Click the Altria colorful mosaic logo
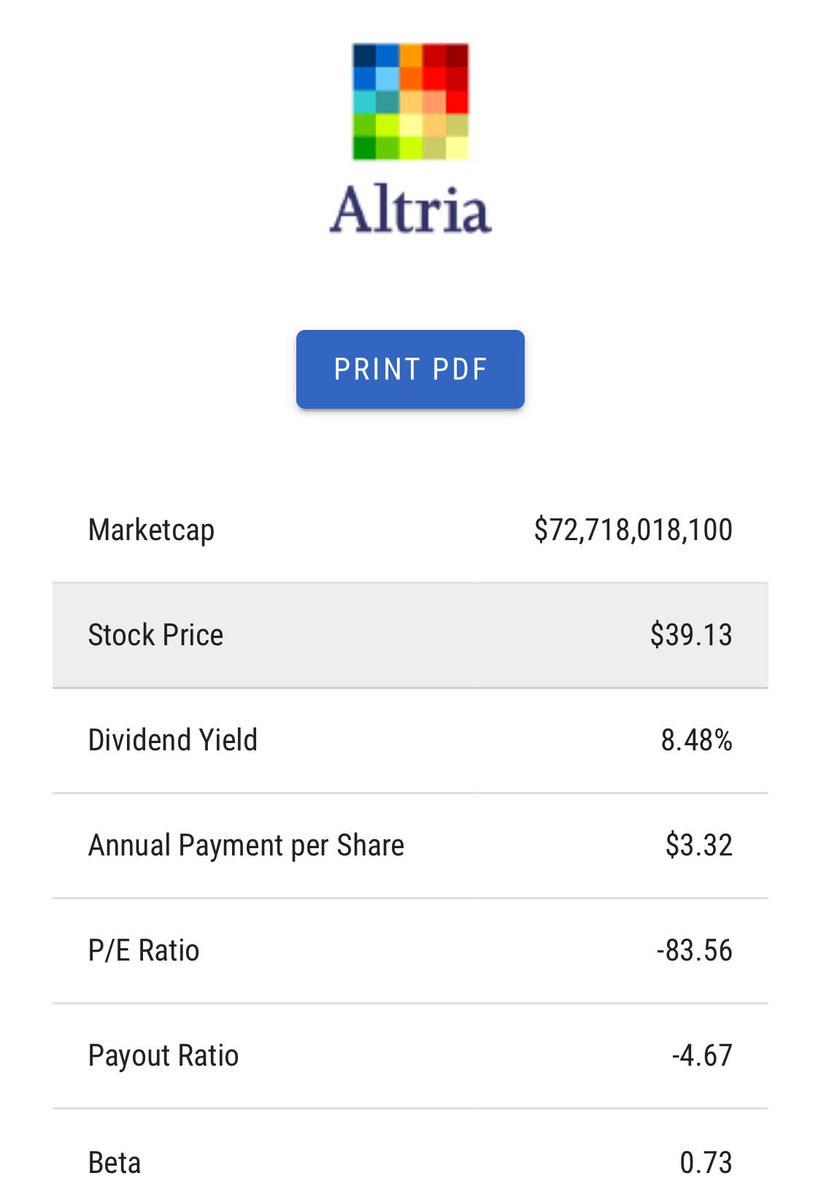The width and height of the screenshot is (821, 1200). coord(410,101)
